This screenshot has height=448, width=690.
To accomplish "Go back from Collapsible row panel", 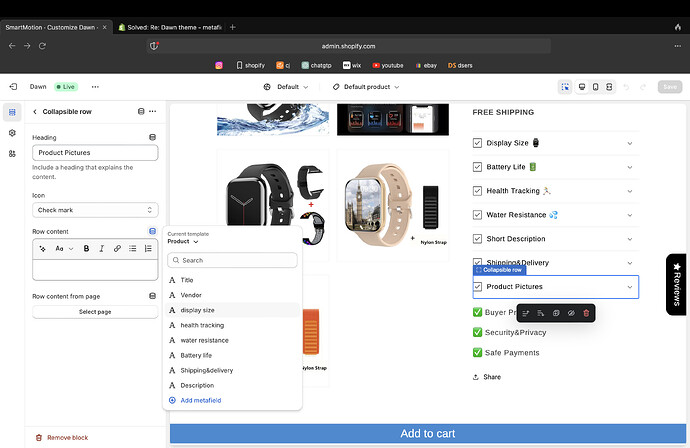I will point(35,112).
